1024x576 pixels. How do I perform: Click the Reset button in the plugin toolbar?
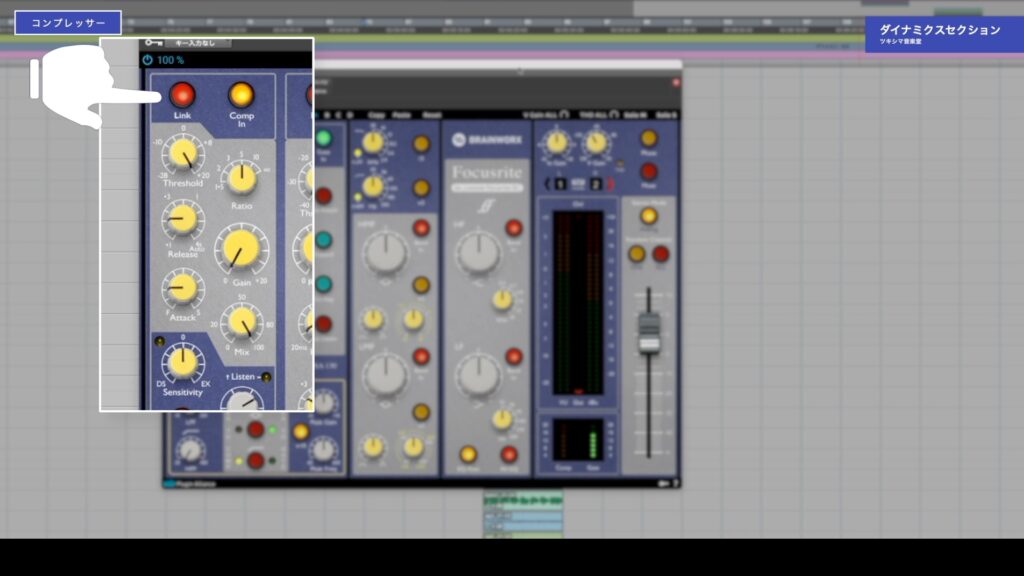(x=432, y=115)
